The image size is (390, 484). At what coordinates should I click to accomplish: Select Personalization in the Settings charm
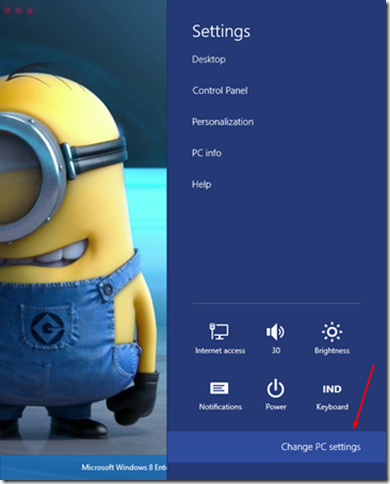coord(223,122)
